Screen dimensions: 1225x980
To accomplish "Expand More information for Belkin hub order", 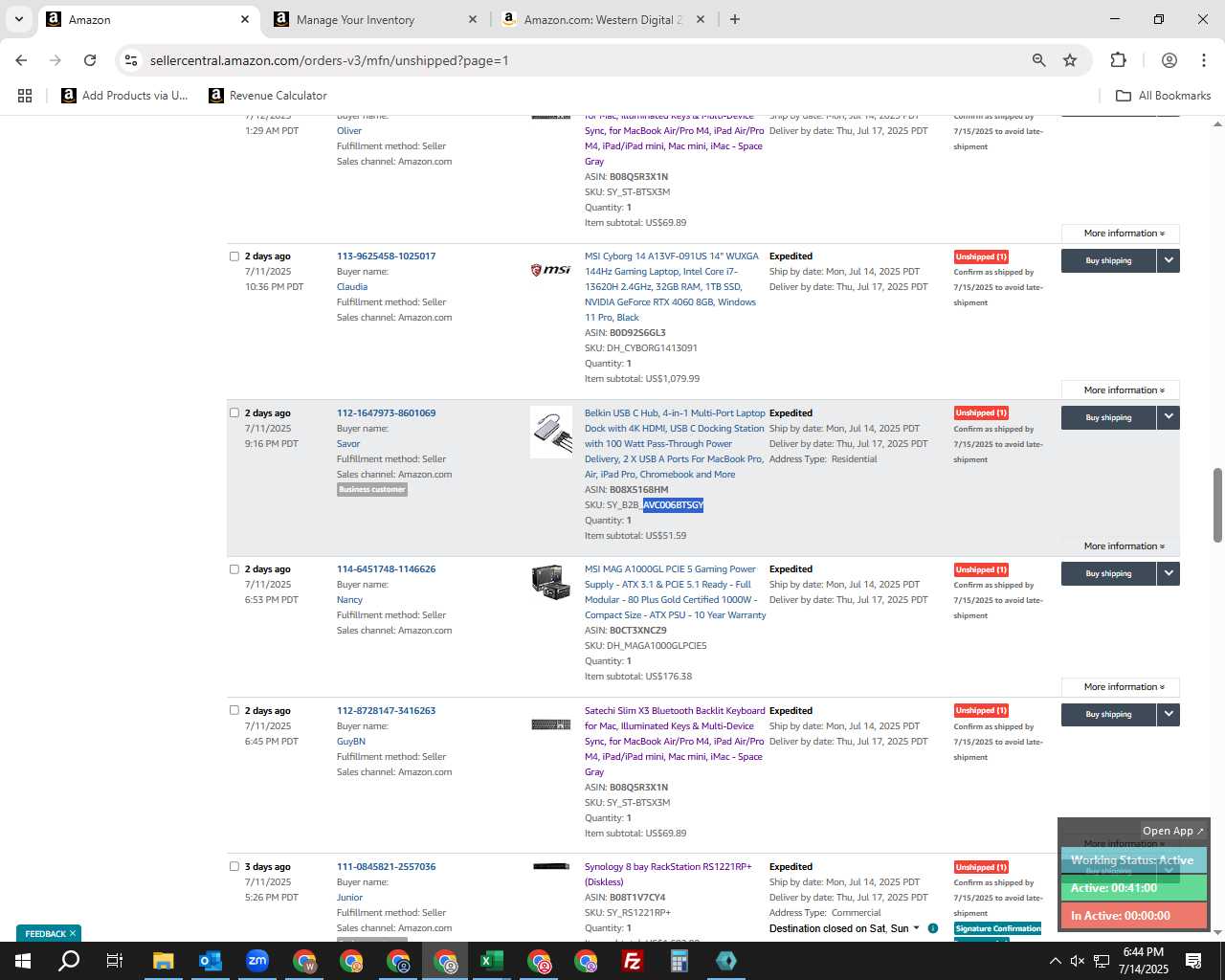I will pyautogui.click(x=1120, y=546).
